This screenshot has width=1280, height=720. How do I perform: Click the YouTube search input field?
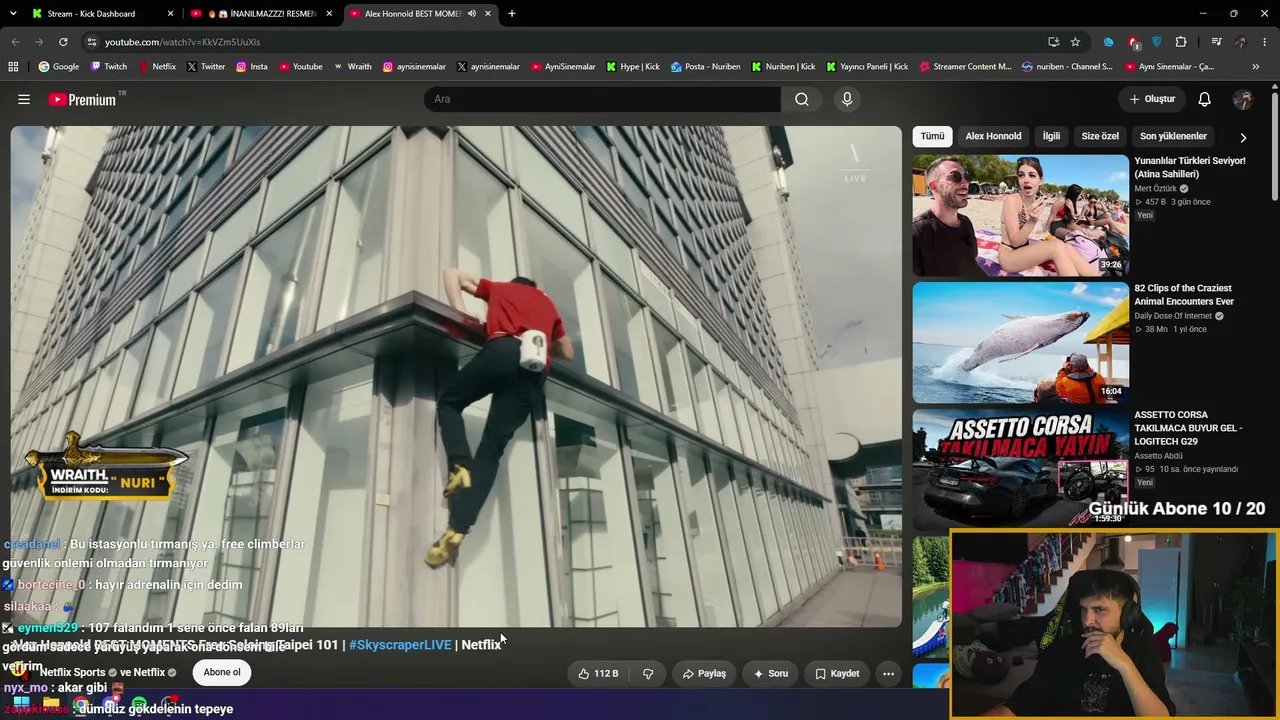click(x=602, y=99)
